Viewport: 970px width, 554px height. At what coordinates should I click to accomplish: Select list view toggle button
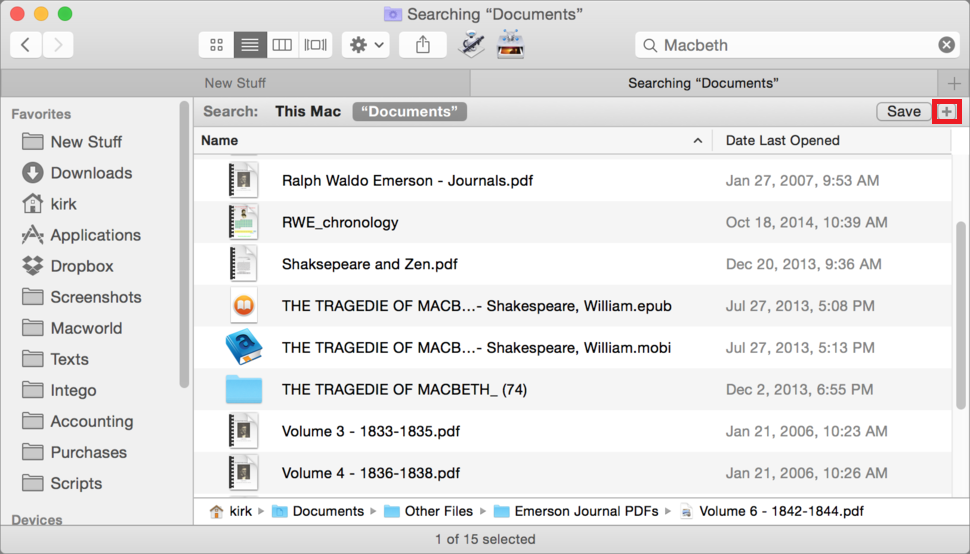click(x=250, y=45)
